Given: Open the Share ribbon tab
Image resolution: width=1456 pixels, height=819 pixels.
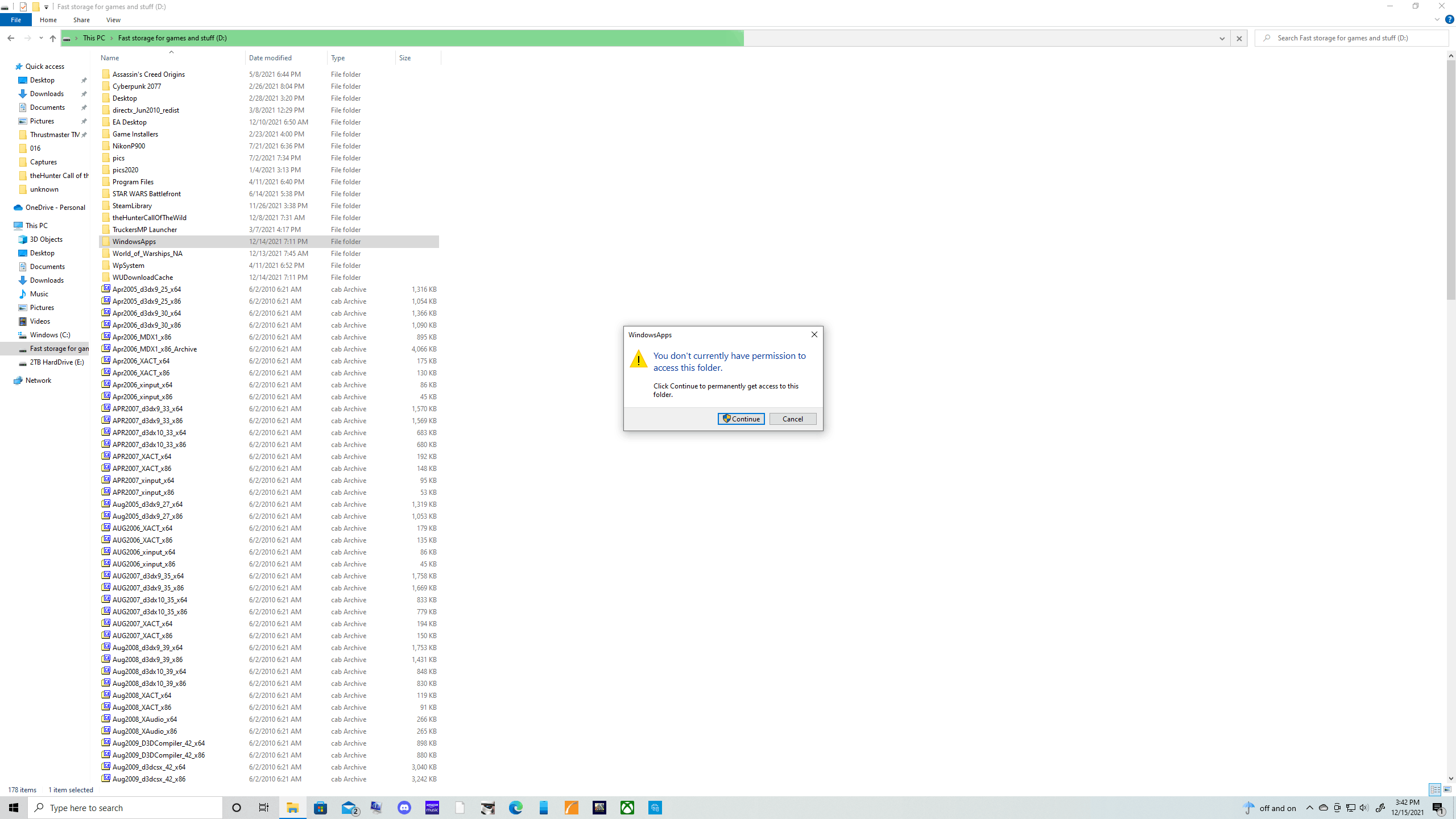Looking at the screenshot, I should coord(81,20).
